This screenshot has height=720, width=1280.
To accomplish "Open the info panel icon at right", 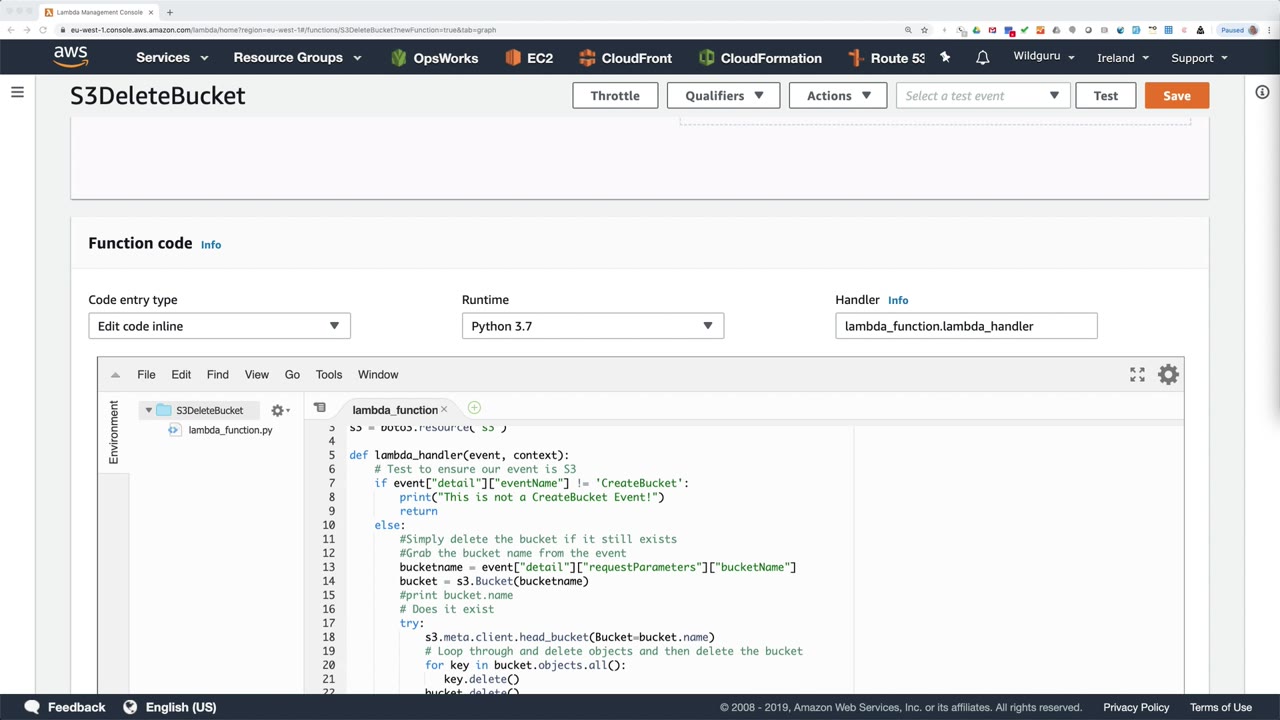I will (1262, 92).
